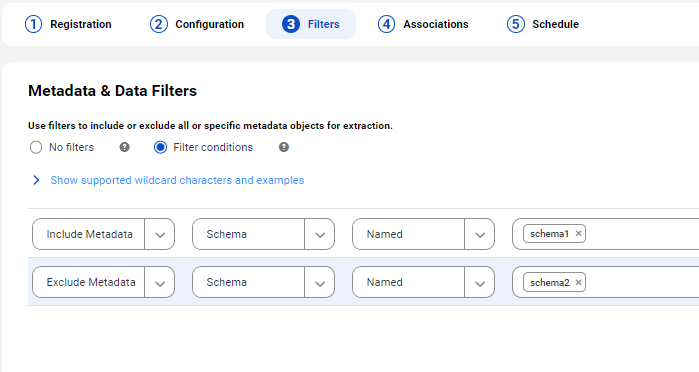Go to the Registration step
This screenshot has height=372, width=699.
point(68,24)
